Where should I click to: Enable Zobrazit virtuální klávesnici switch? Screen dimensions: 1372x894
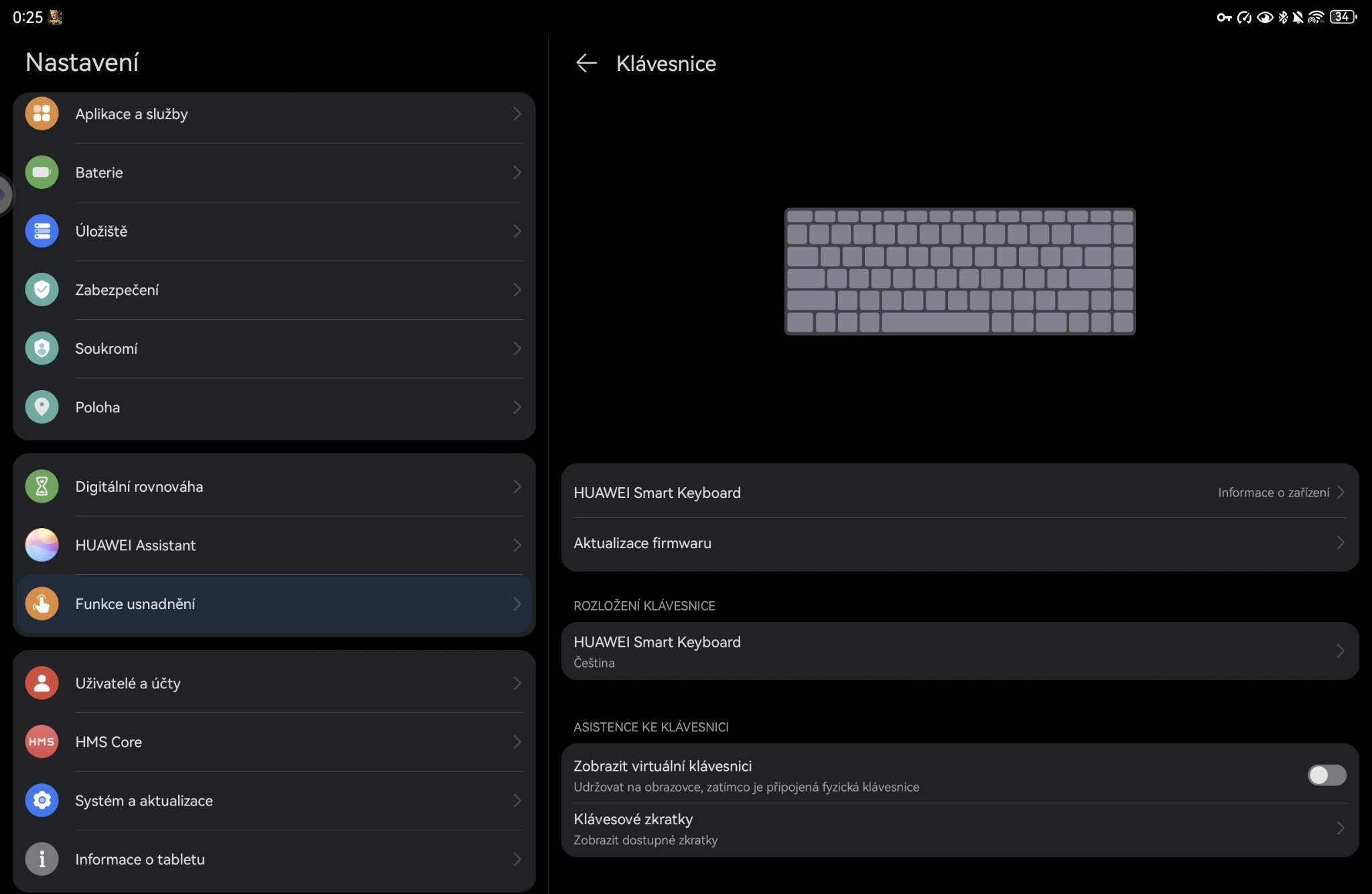point(1326,775)
